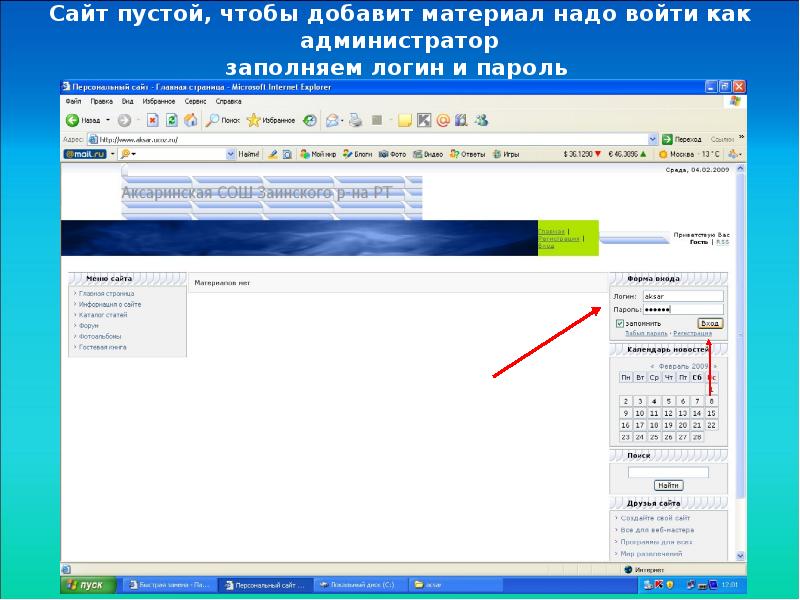Click the Refresh page icon

point(171,120)
